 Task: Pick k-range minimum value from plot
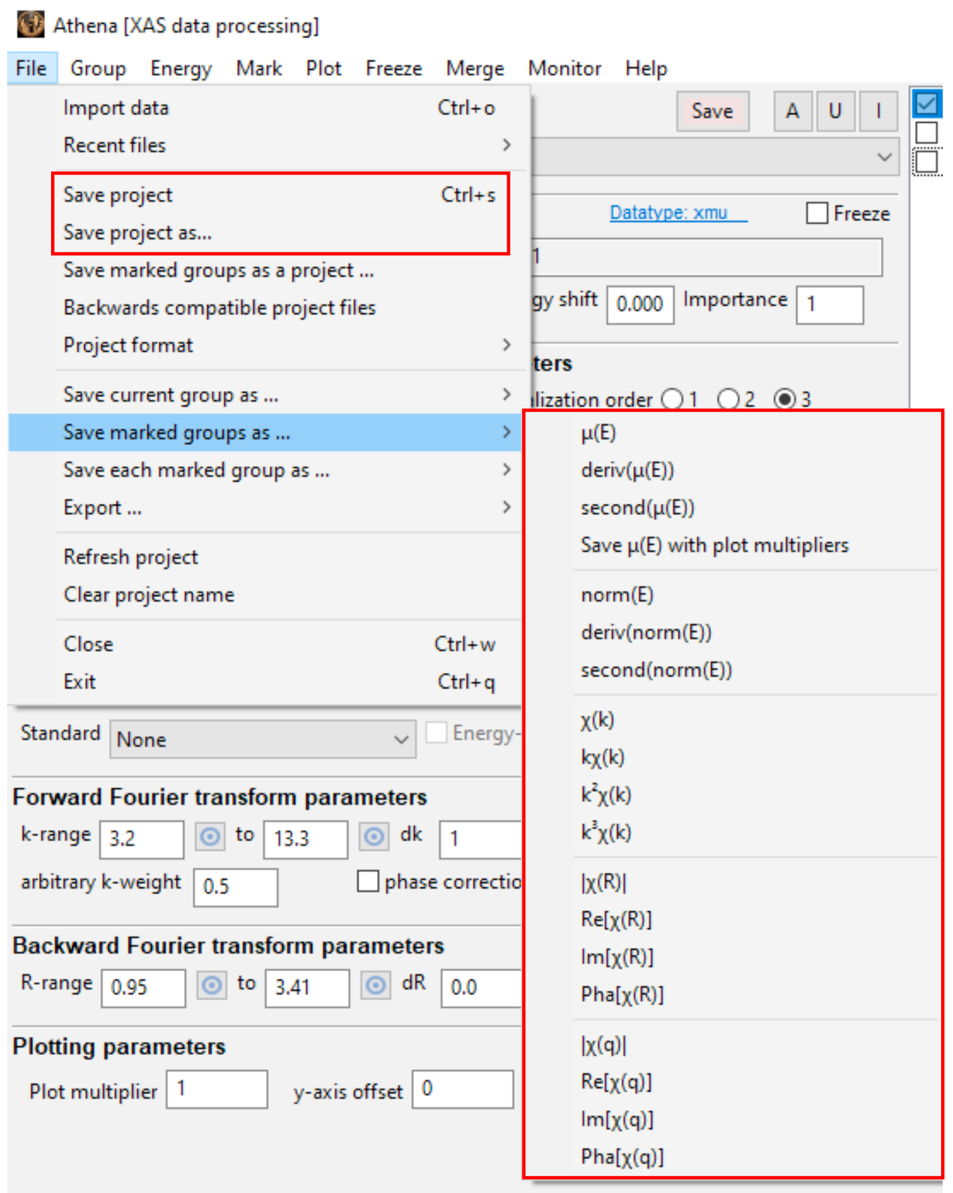point(210,838)
